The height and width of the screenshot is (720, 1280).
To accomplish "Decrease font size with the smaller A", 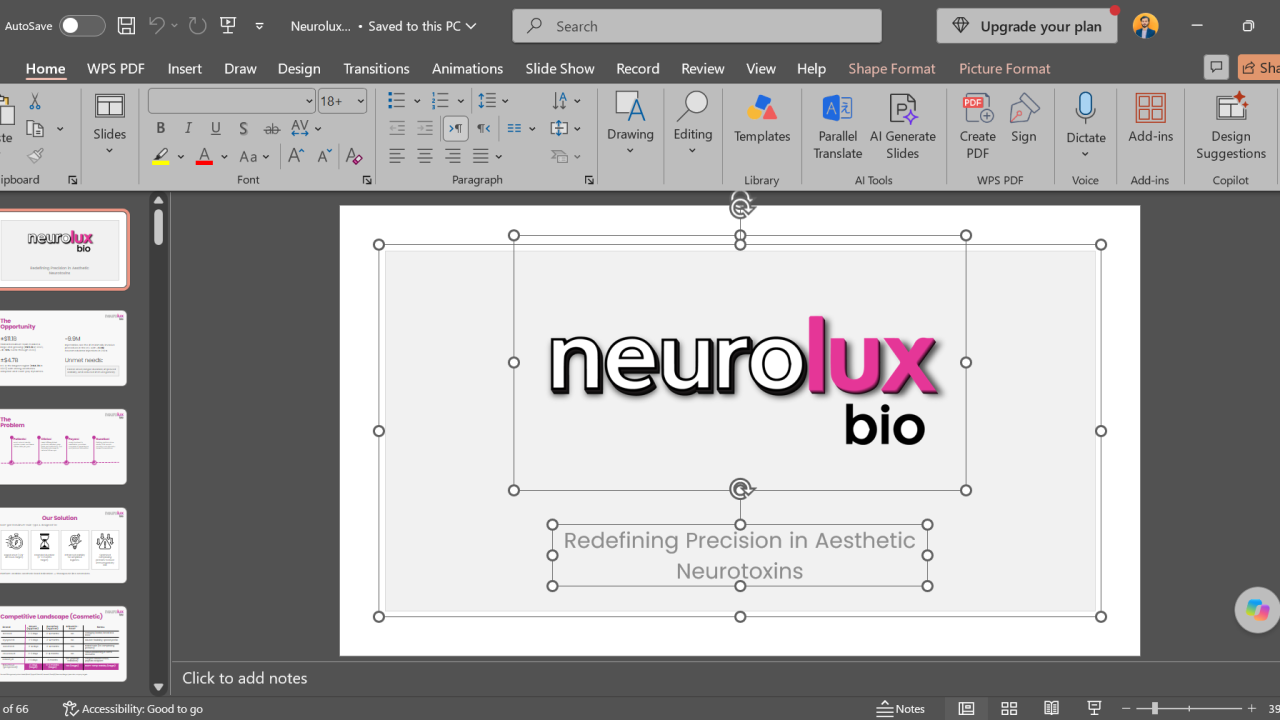I will click(324, 156).
